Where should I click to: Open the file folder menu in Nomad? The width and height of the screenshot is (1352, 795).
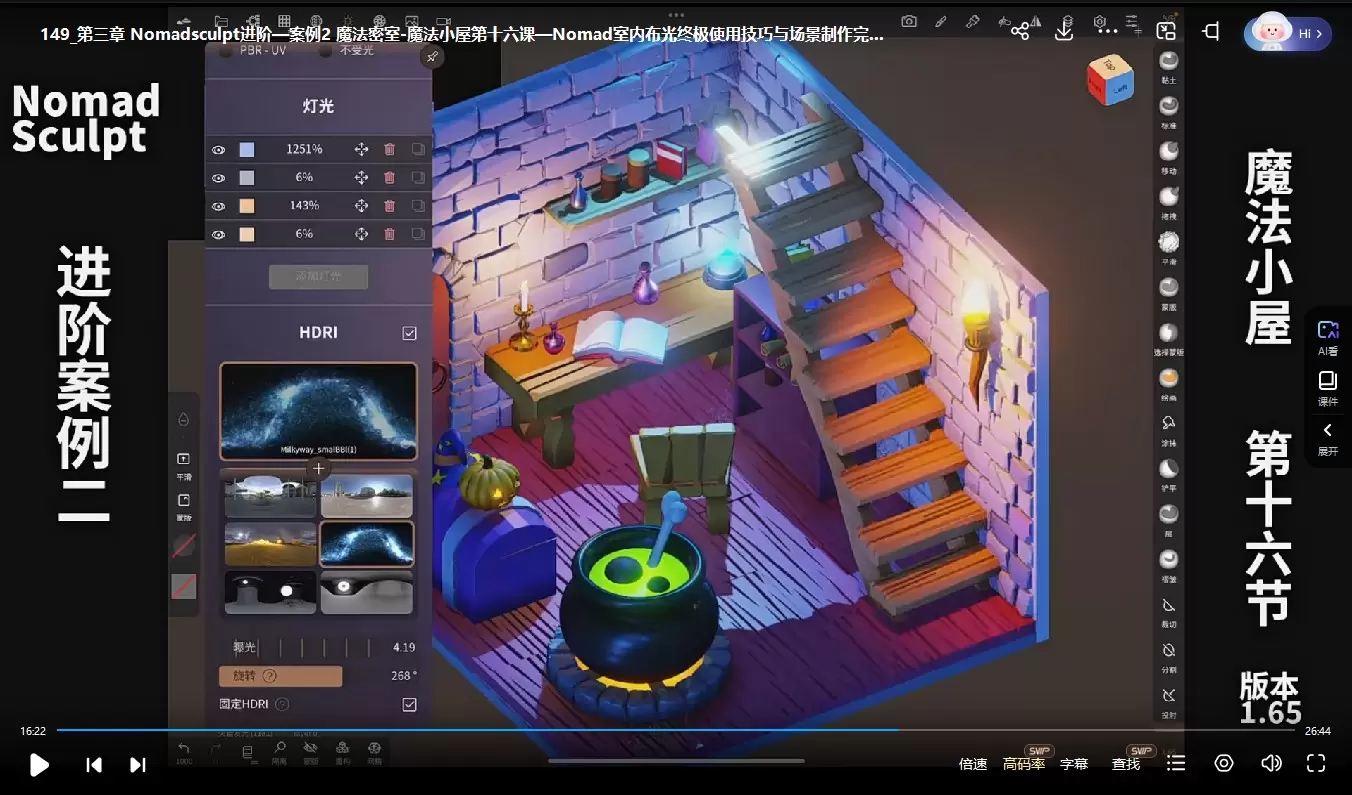coord(220,21)
